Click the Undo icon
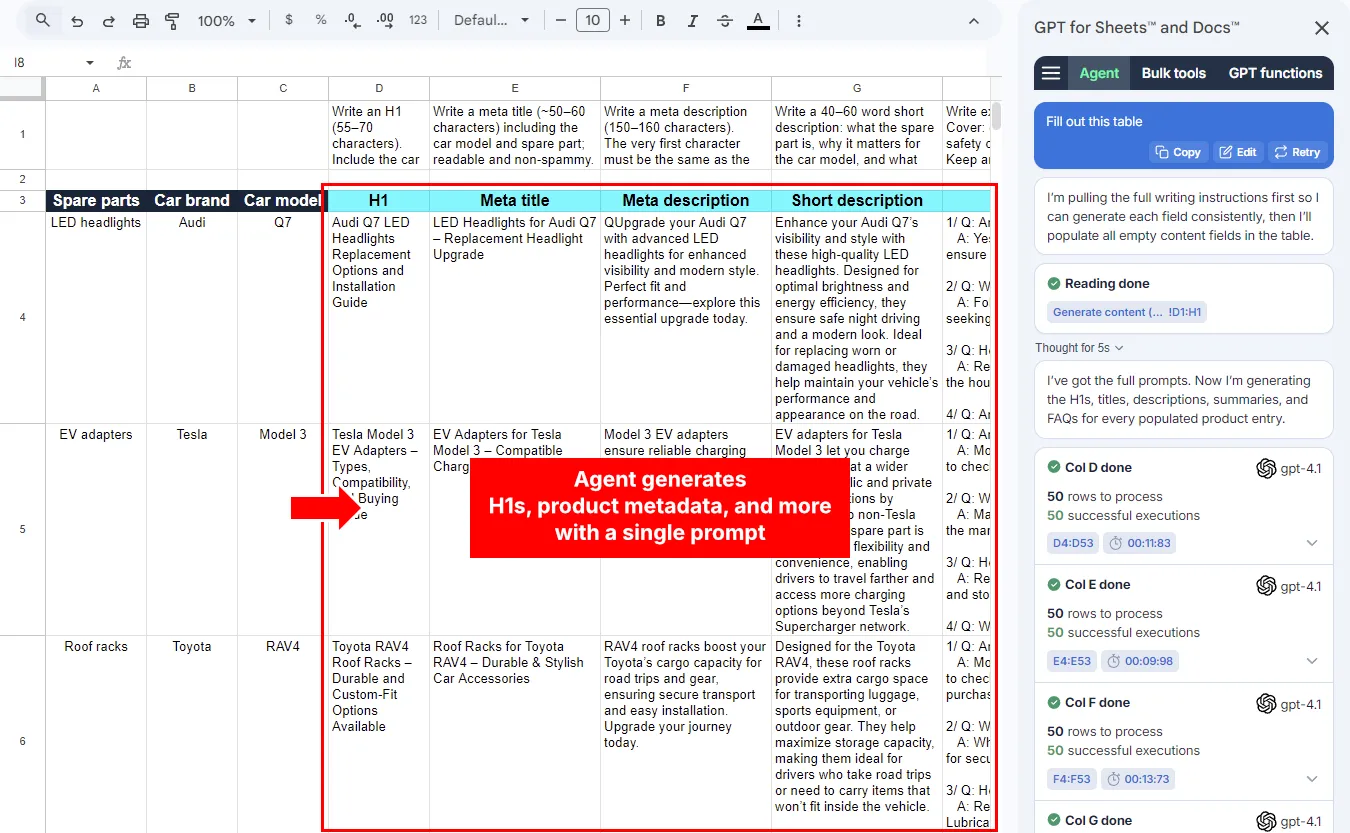The width and height of the screenshot is (1350, 833). point(77,19)
